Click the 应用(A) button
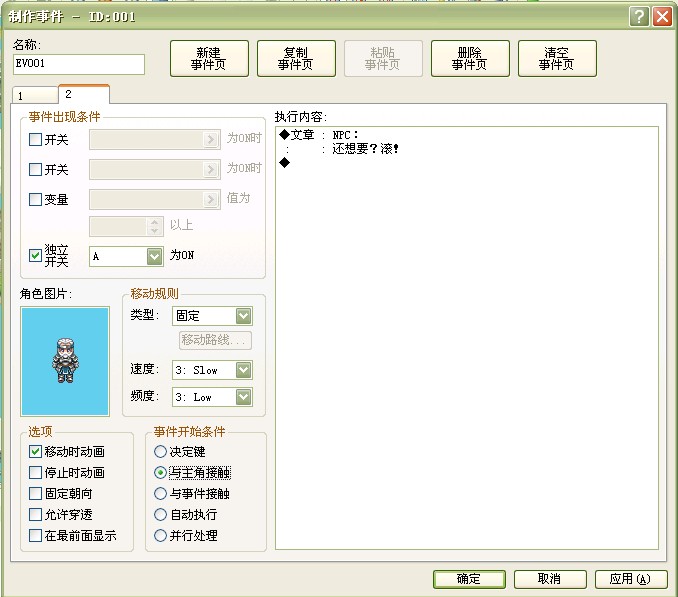This screenshot has height=597, width=678. pos(631,579)
